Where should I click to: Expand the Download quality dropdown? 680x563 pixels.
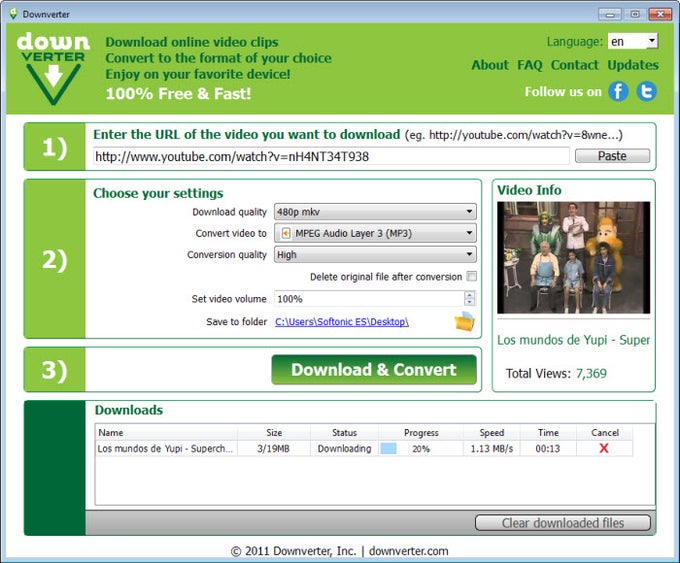coord(375,212)
